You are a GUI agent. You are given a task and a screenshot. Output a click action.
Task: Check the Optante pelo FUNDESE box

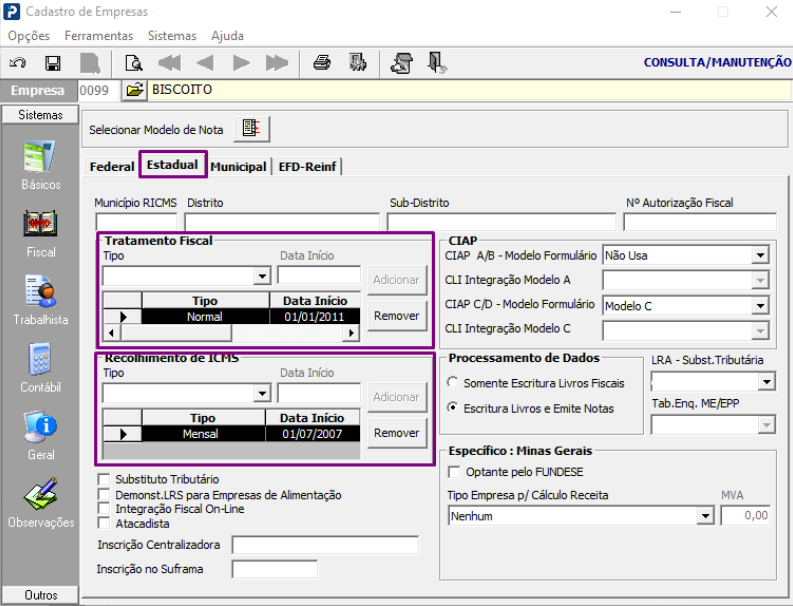pyautogui.click(x=455, y=472)
